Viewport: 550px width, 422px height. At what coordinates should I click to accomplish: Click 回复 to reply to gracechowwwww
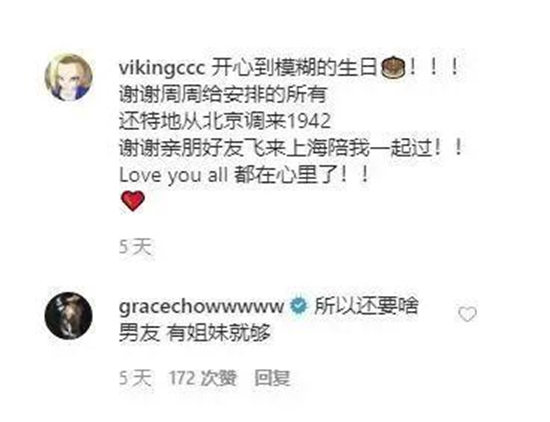(273, 378)
